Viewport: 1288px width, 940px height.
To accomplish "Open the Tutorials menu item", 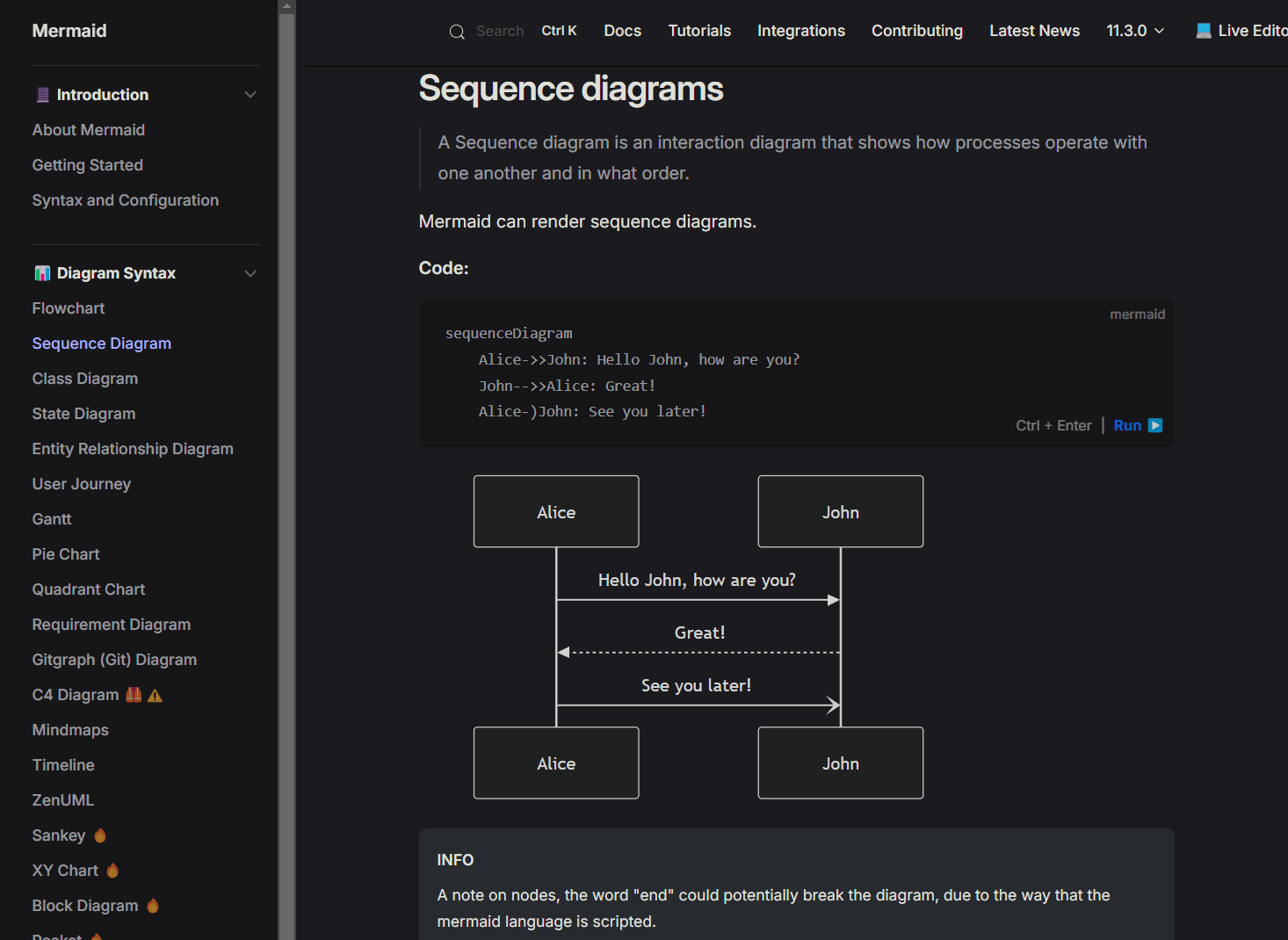I will [x=699, y=31].
